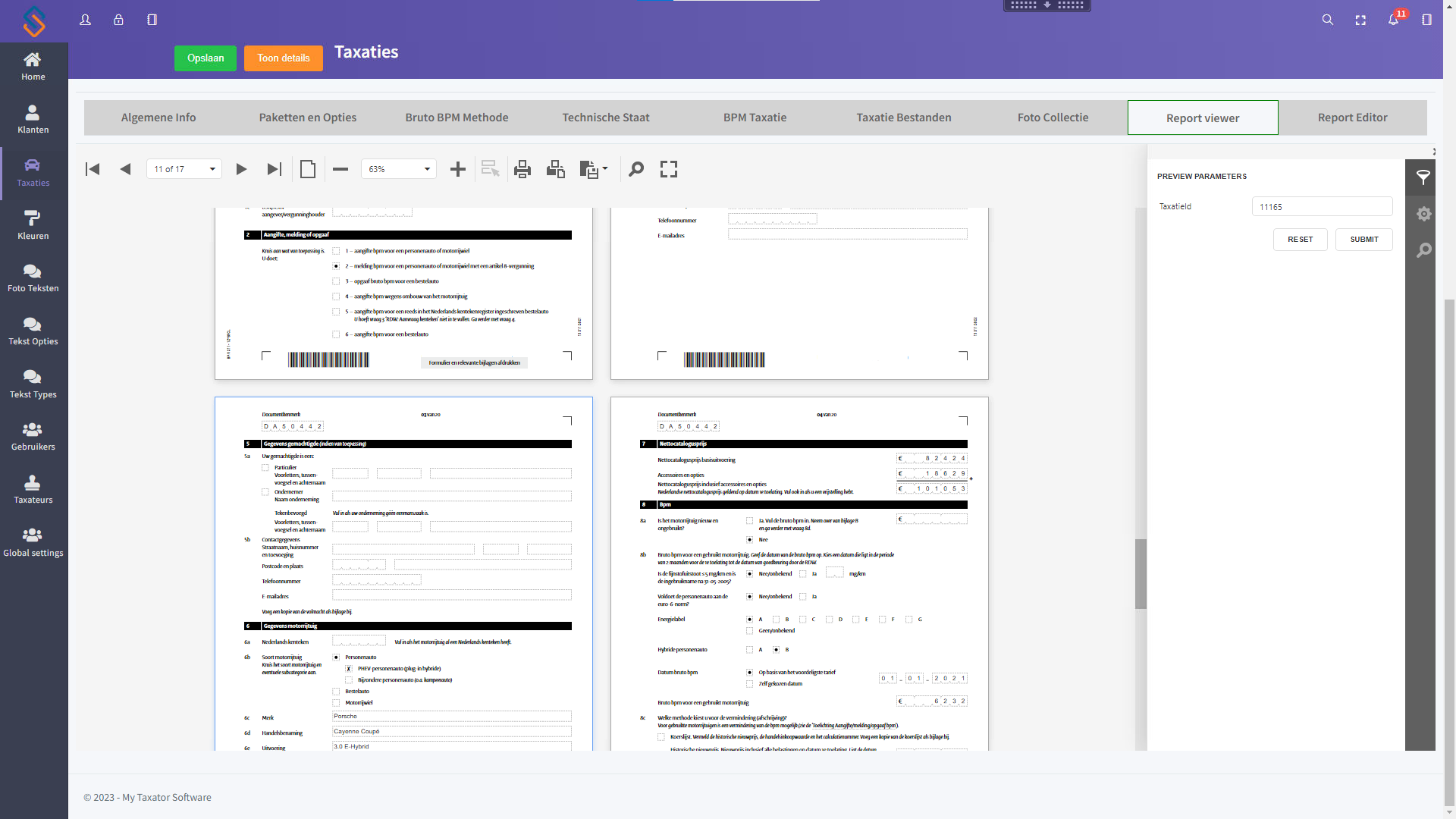Click lock icon in header

coord(118,20)
